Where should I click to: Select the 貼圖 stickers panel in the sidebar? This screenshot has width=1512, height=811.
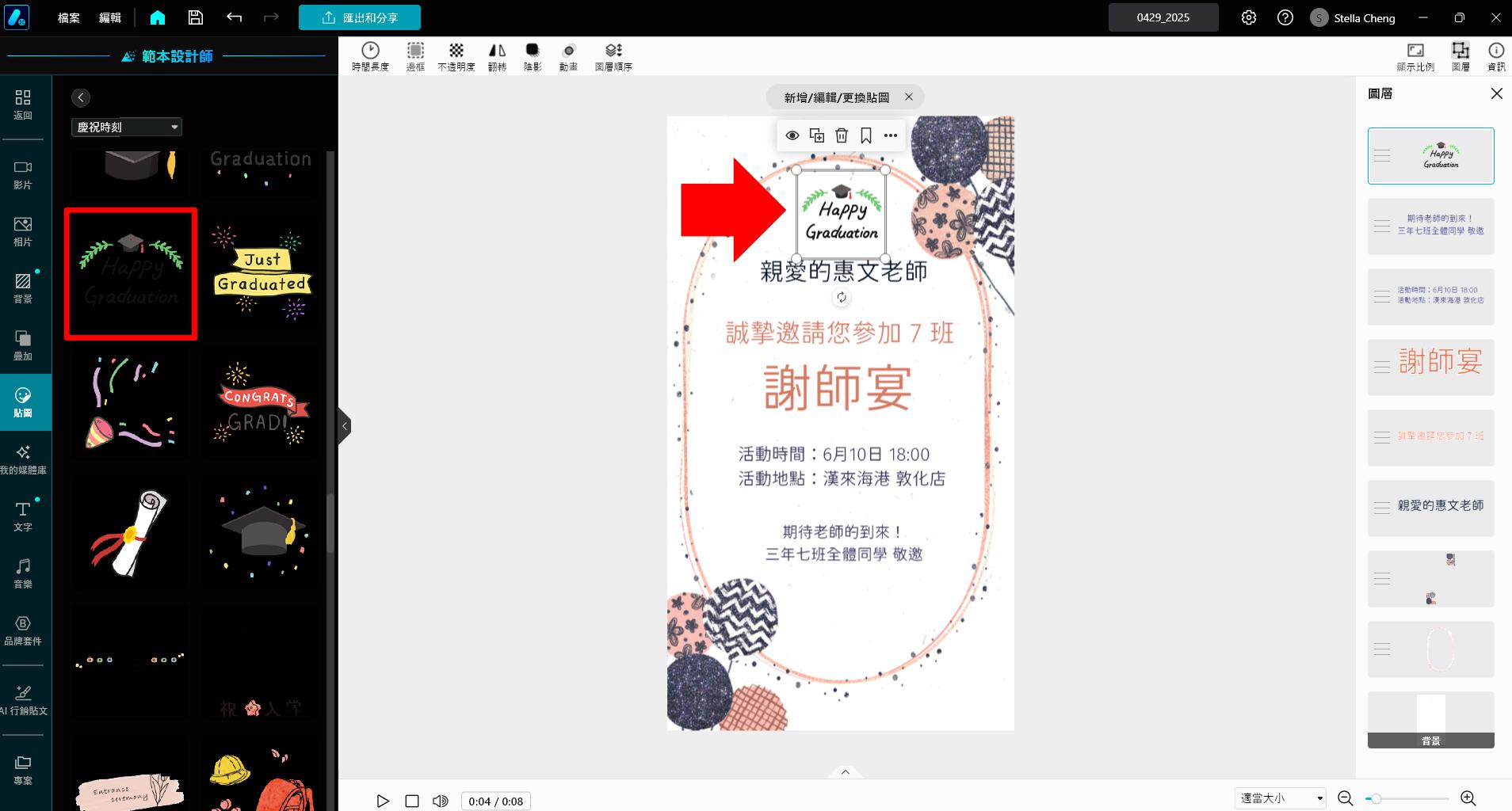tap(24, 402)
